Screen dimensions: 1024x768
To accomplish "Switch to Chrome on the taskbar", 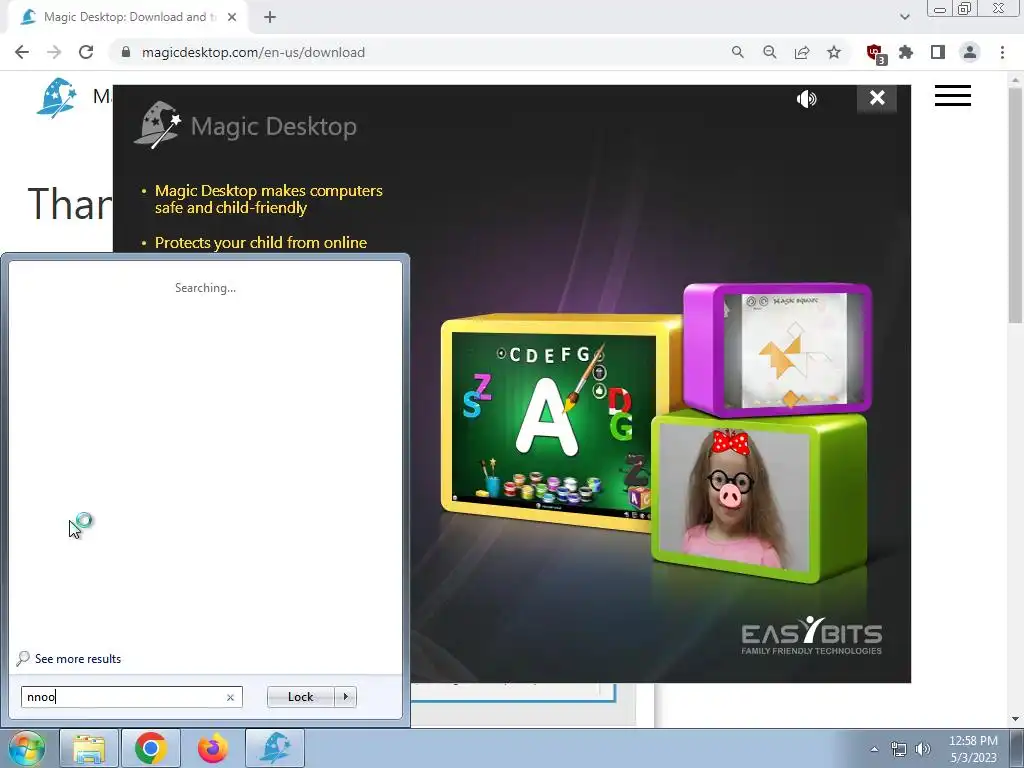I will (x=151, y=748).
